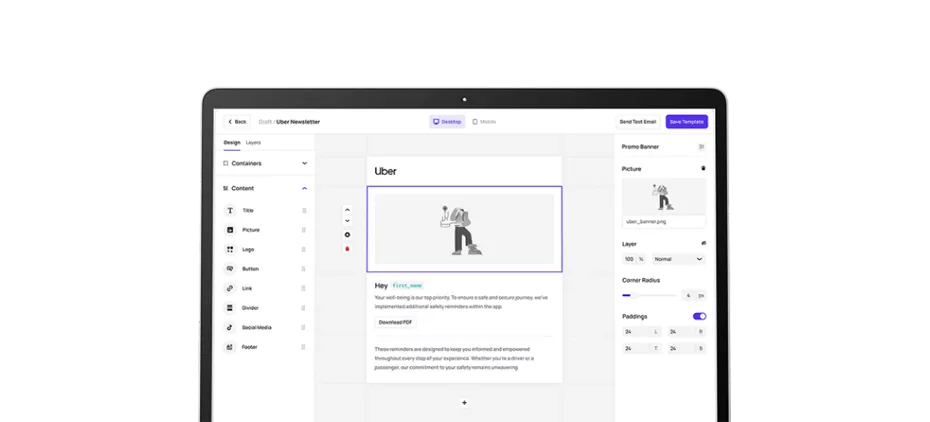Switch preview to Desktop view
The image size is (930, 422).
pyautogui.click(x=447, y=122)
